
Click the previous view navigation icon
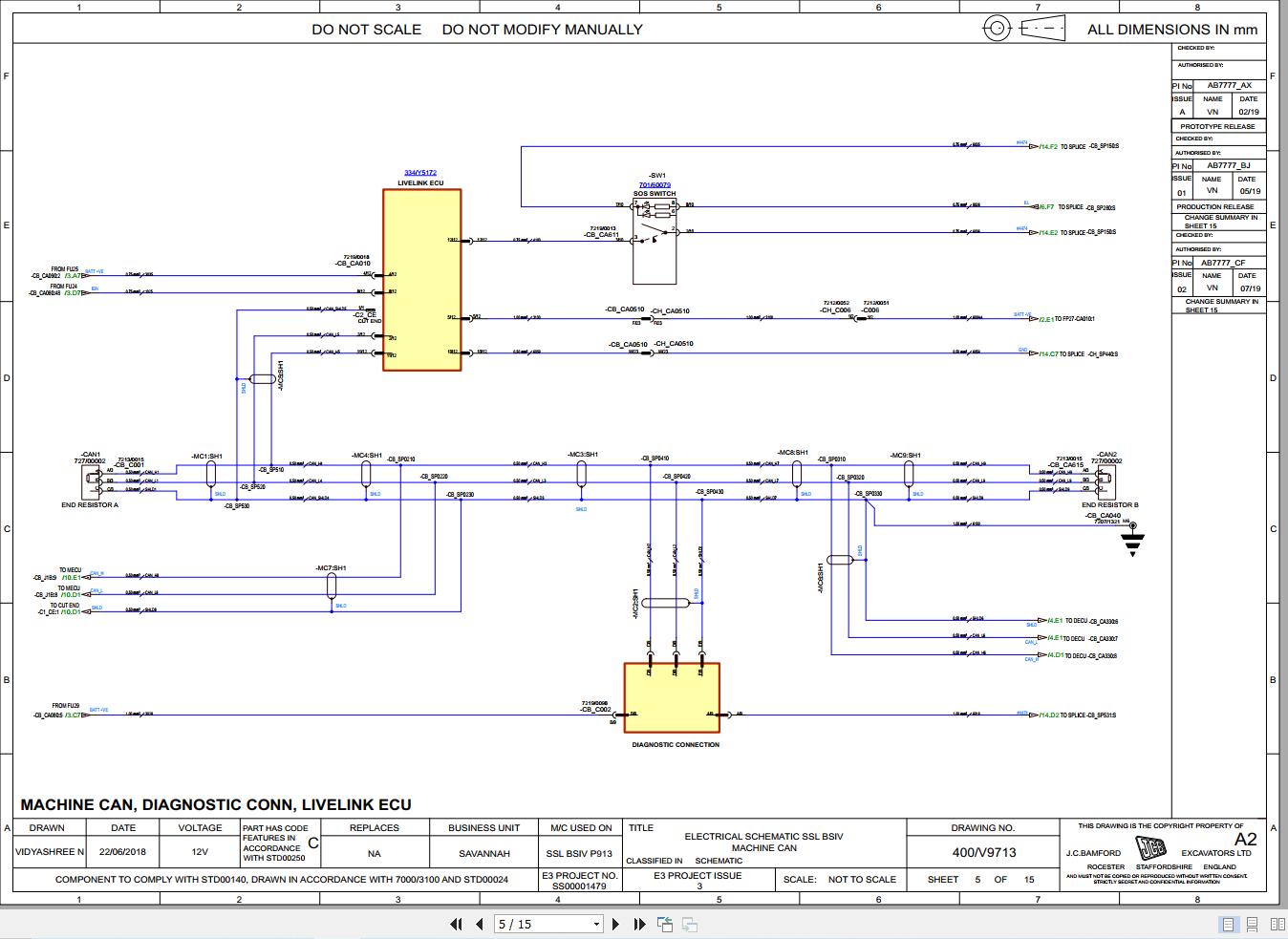click(x=663, y=924)
